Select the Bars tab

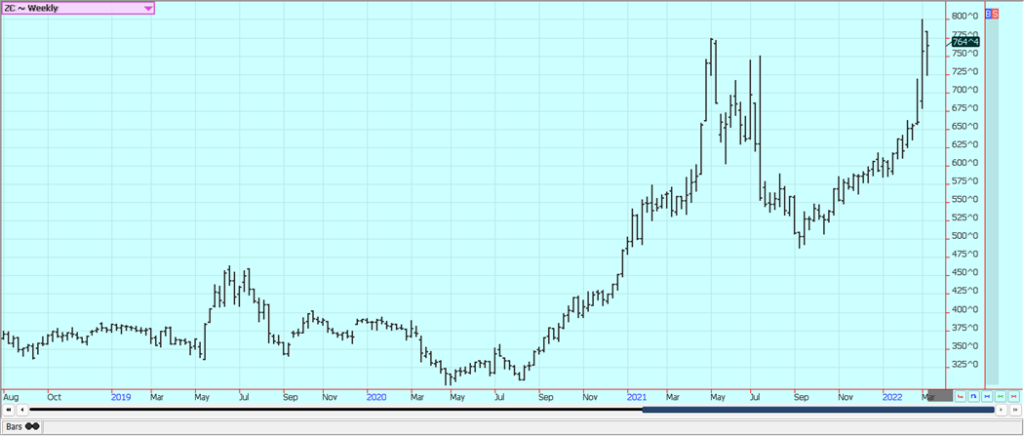coord(22,426)
